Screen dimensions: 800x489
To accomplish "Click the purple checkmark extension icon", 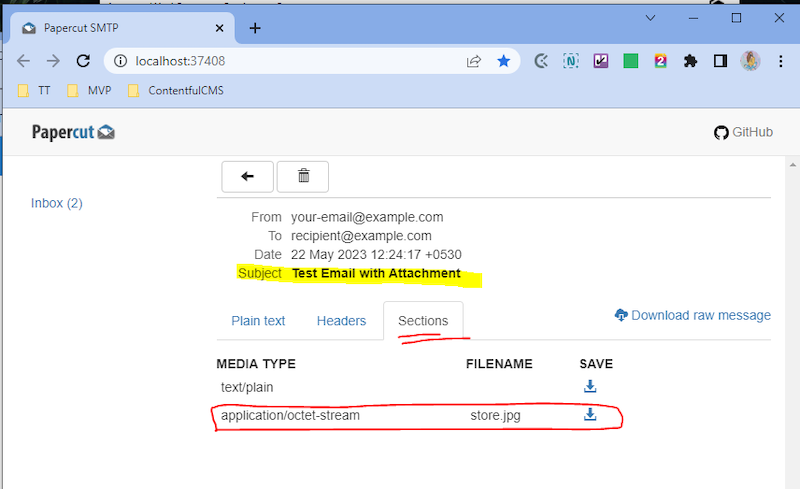I will tap(601, 61).
